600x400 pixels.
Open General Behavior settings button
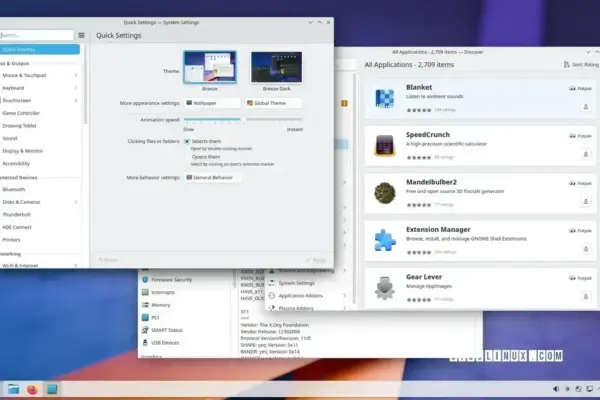(212, 178)
